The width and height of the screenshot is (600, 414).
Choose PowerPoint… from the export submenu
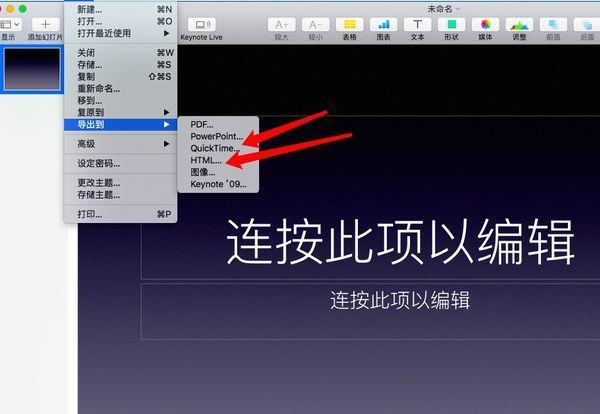(217, 136)
